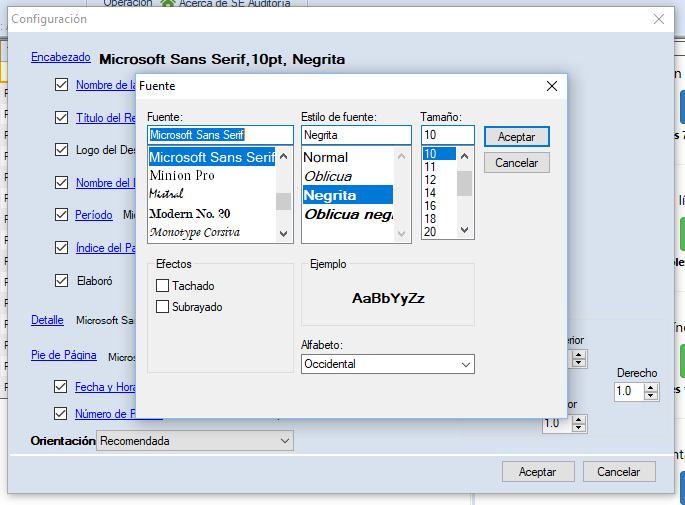The image size is (685, 505).
Task: Select Minion Pro font
Action: click(182, 176)
